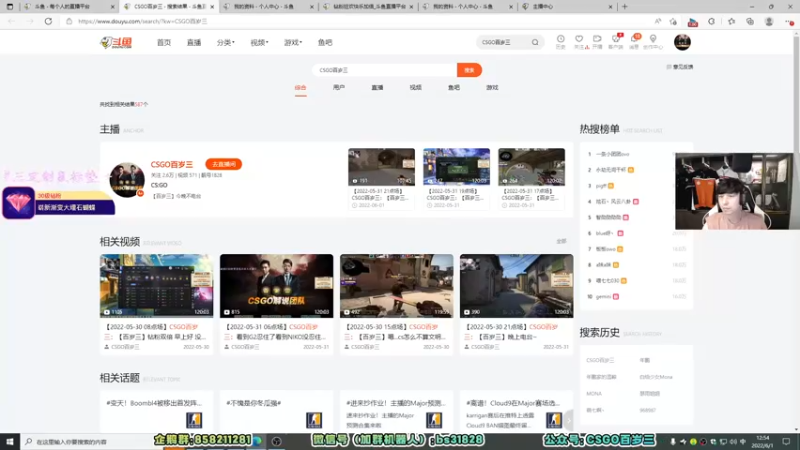This screenshot has width=800, height=450.
Task: Open the Windows Start menu
Action: tap(10, 442)
